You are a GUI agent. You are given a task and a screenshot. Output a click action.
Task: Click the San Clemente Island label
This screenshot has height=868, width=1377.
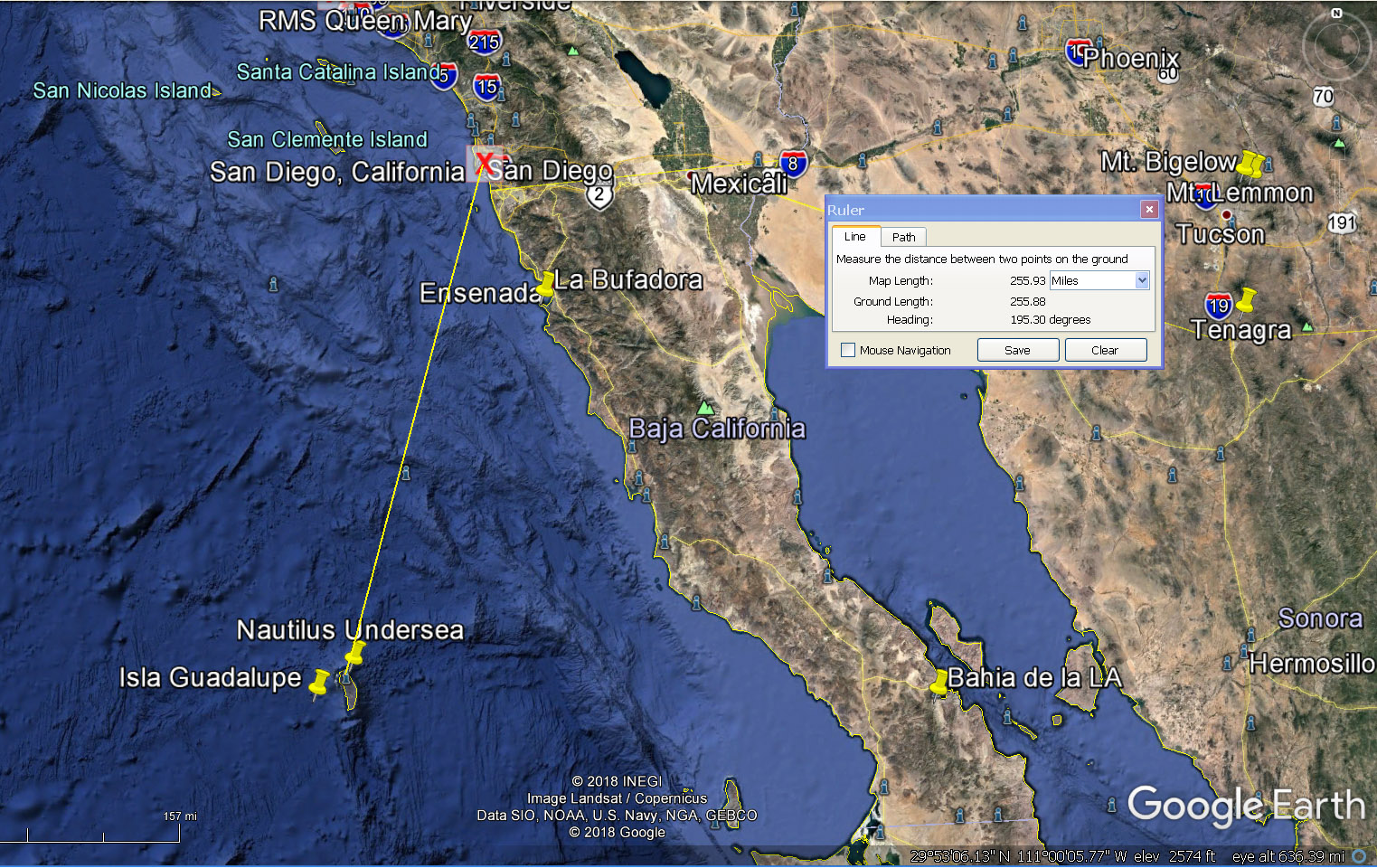coord(327,139)
